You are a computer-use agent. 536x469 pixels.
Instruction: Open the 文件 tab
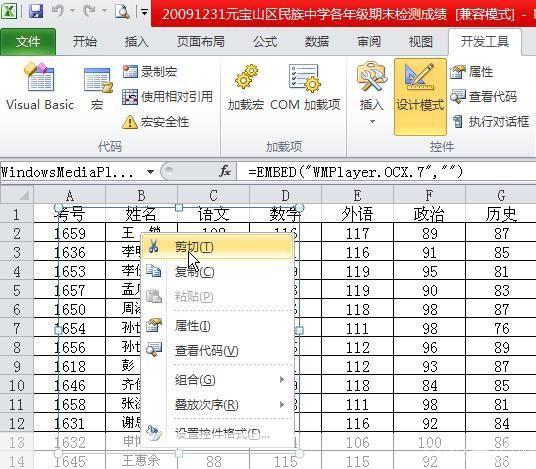28,42
